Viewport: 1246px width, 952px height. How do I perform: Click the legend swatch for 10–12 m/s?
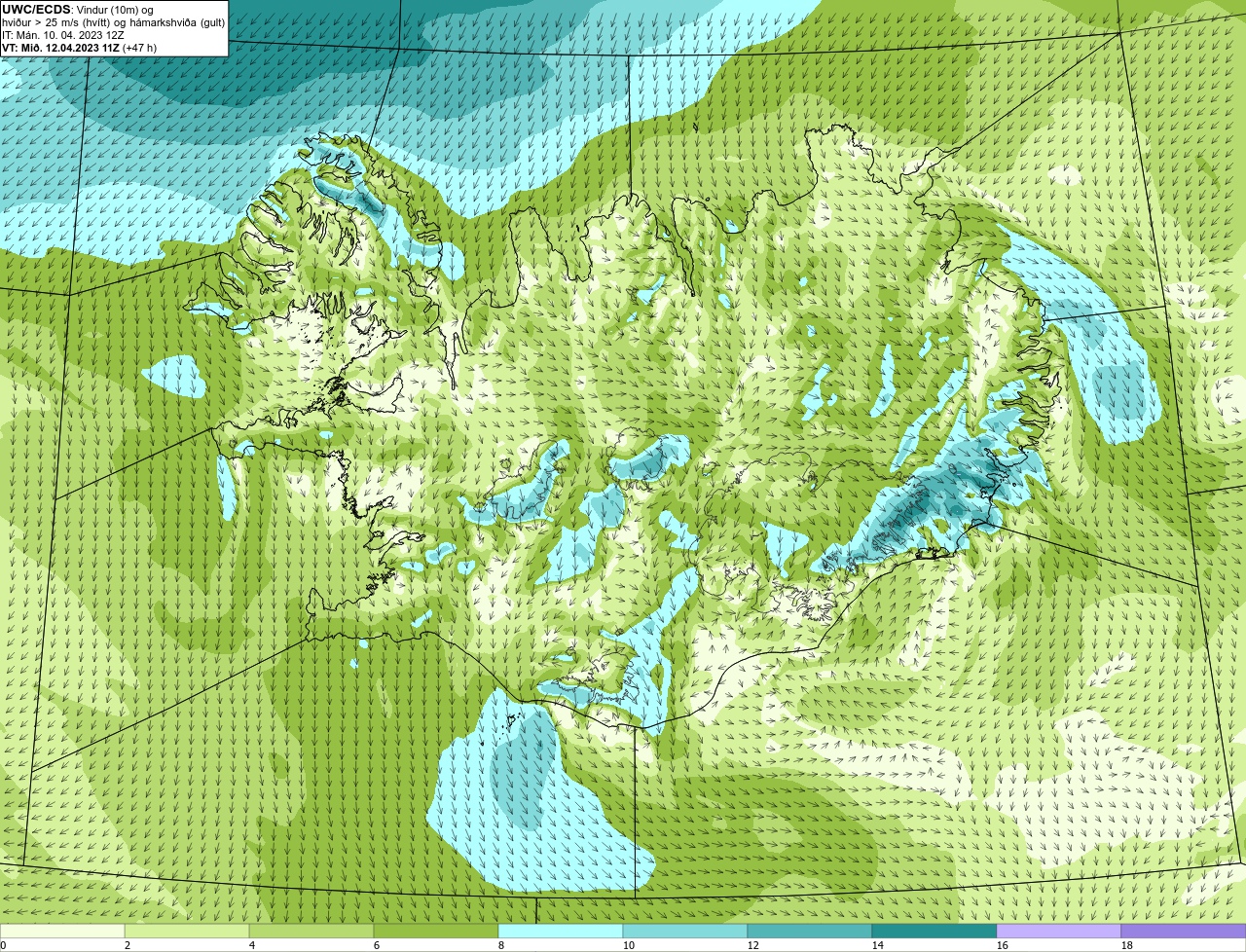pyautogui.click(x=685, y=932)
